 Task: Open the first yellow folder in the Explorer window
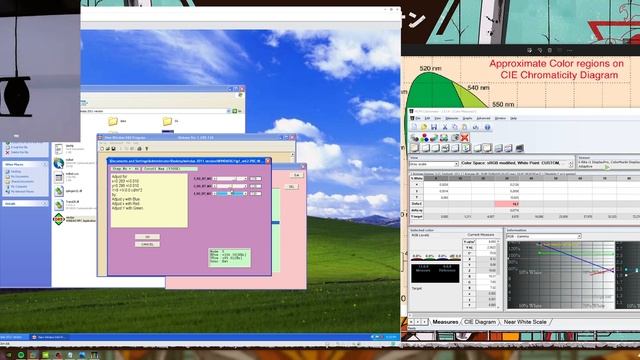coord(113,121)
